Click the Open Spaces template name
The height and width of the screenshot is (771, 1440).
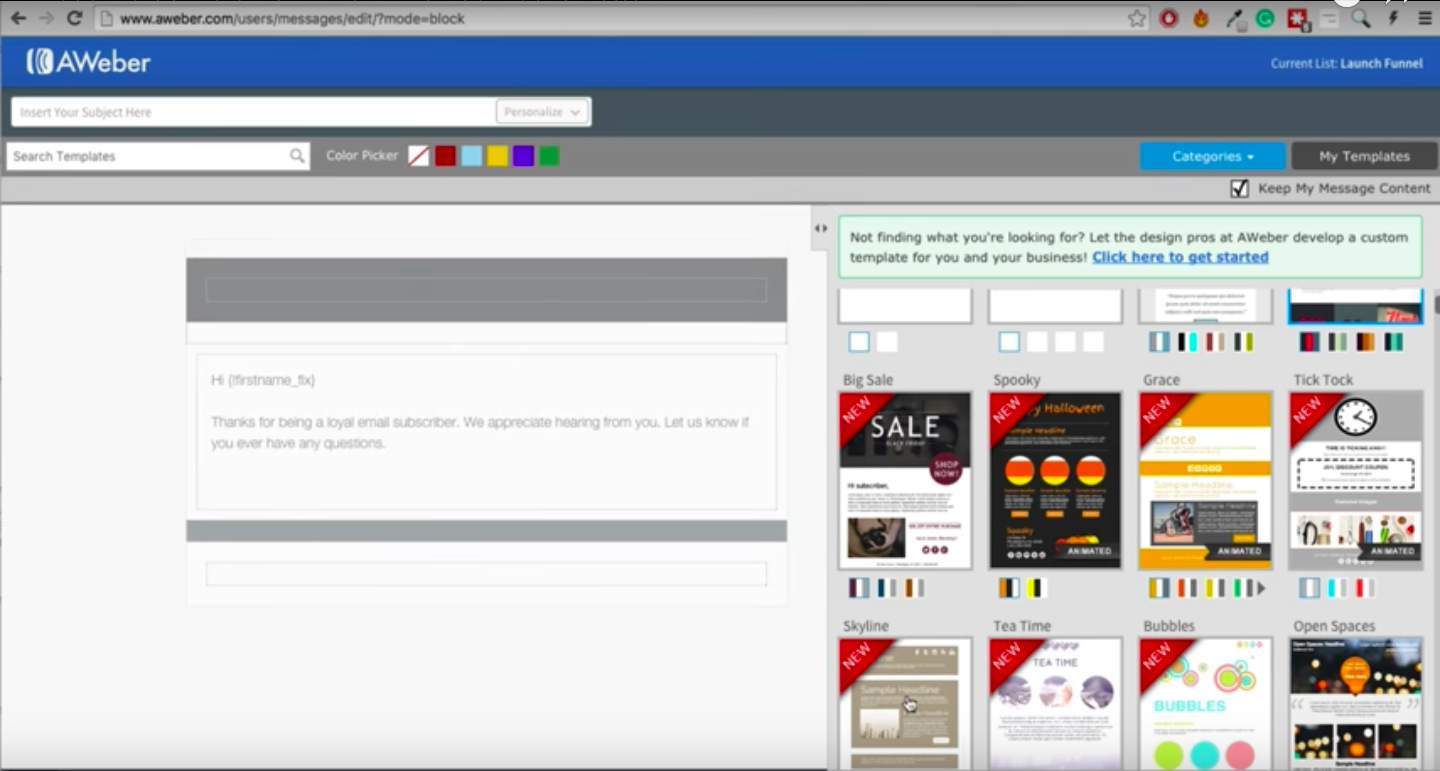1334,626
